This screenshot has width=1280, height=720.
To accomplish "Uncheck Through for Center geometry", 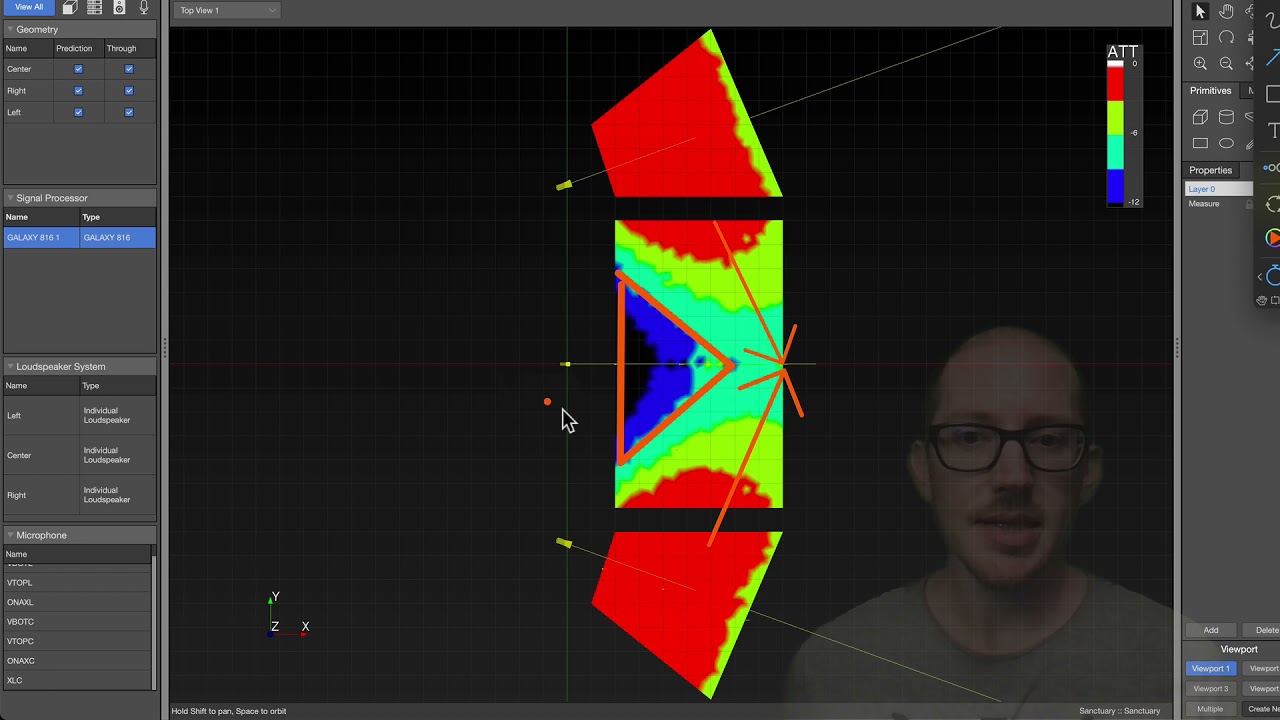I will pos(129,69).
